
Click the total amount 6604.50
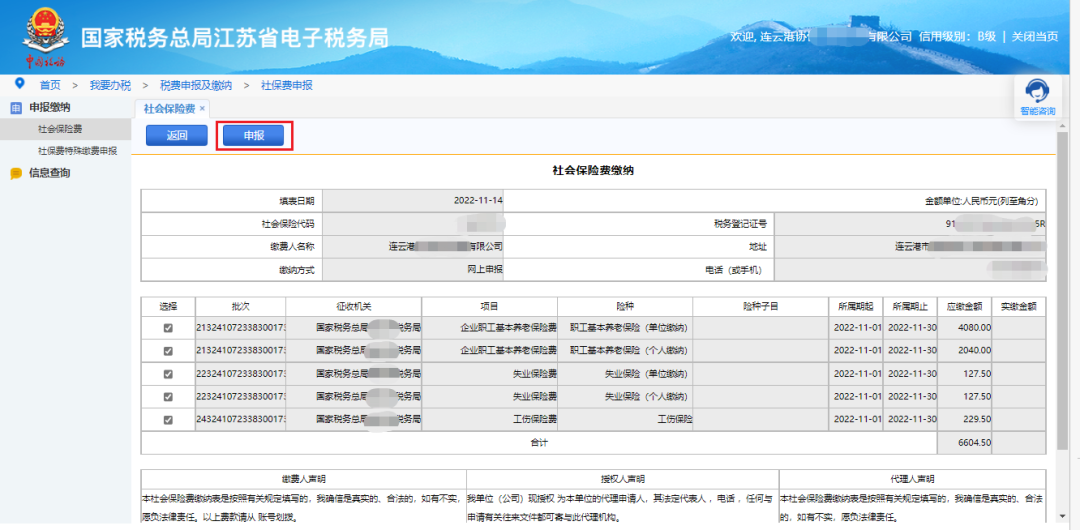[x=975, y=442]
